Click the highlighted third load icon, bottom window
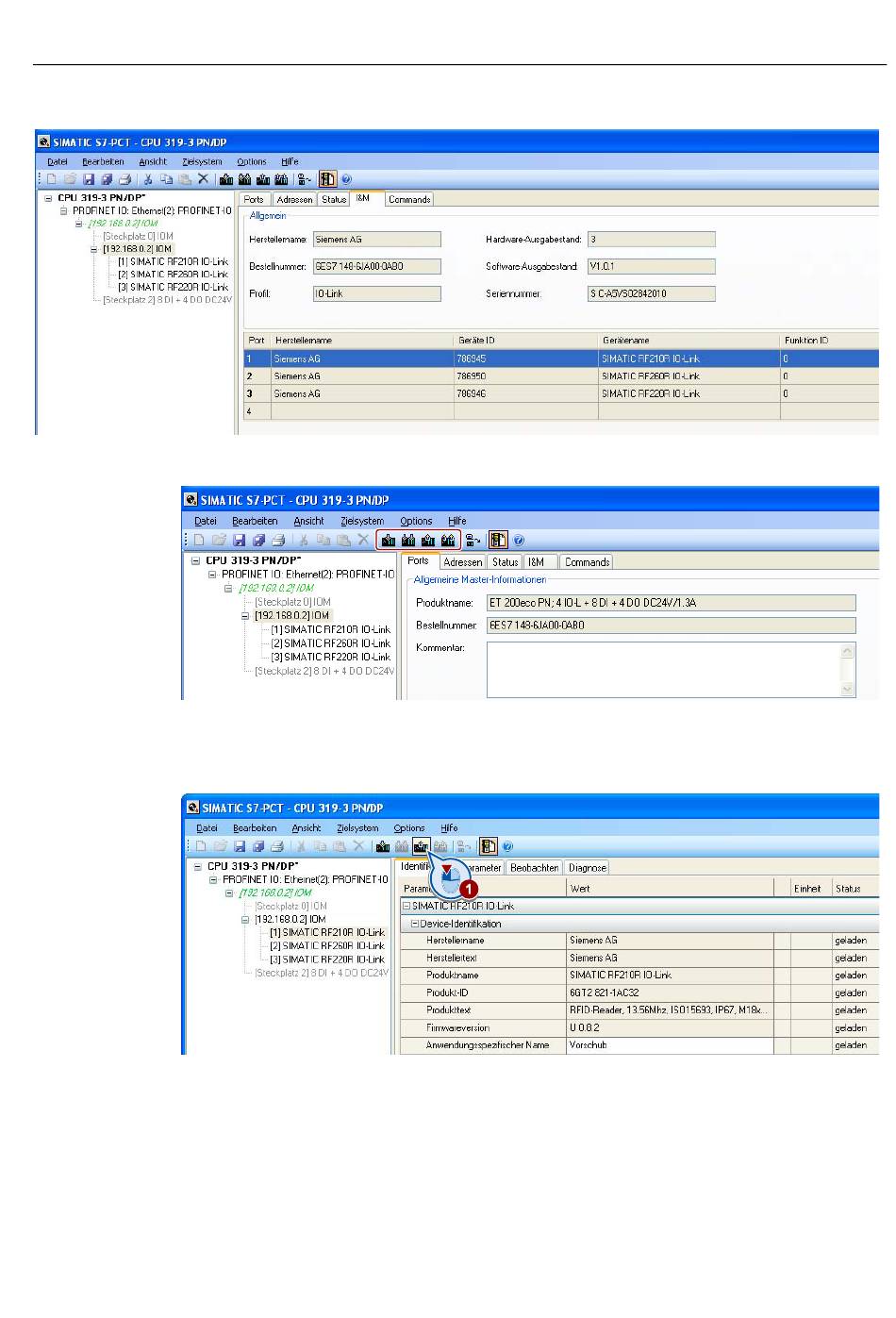 [x=421, y=846]
